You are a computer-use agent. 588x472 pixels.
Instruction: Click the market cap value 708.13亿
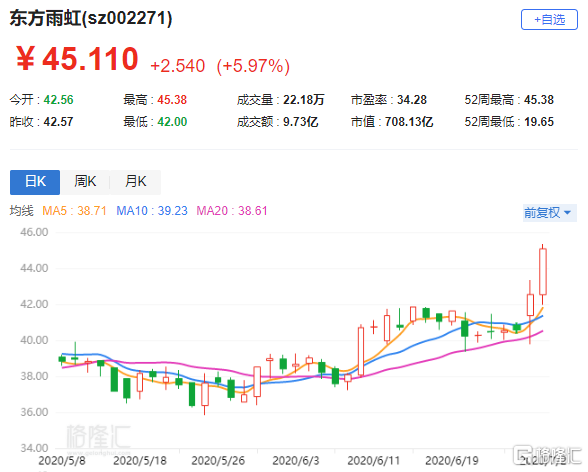[x=409, y=122]
